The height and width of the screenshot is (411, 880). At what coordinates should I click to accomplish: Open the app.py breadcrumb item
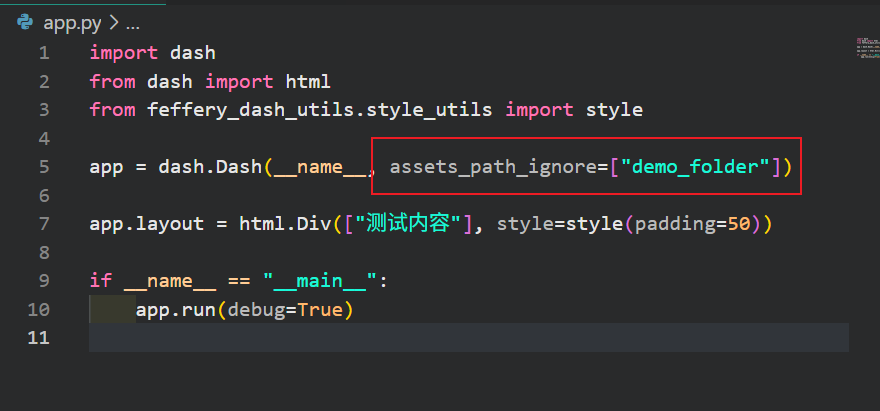coord(72,24)
